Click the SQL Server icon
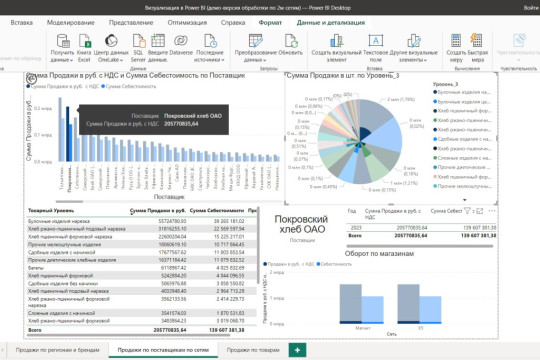The height and width of the screenshot is (360, 540). click(x=138, y=41)
